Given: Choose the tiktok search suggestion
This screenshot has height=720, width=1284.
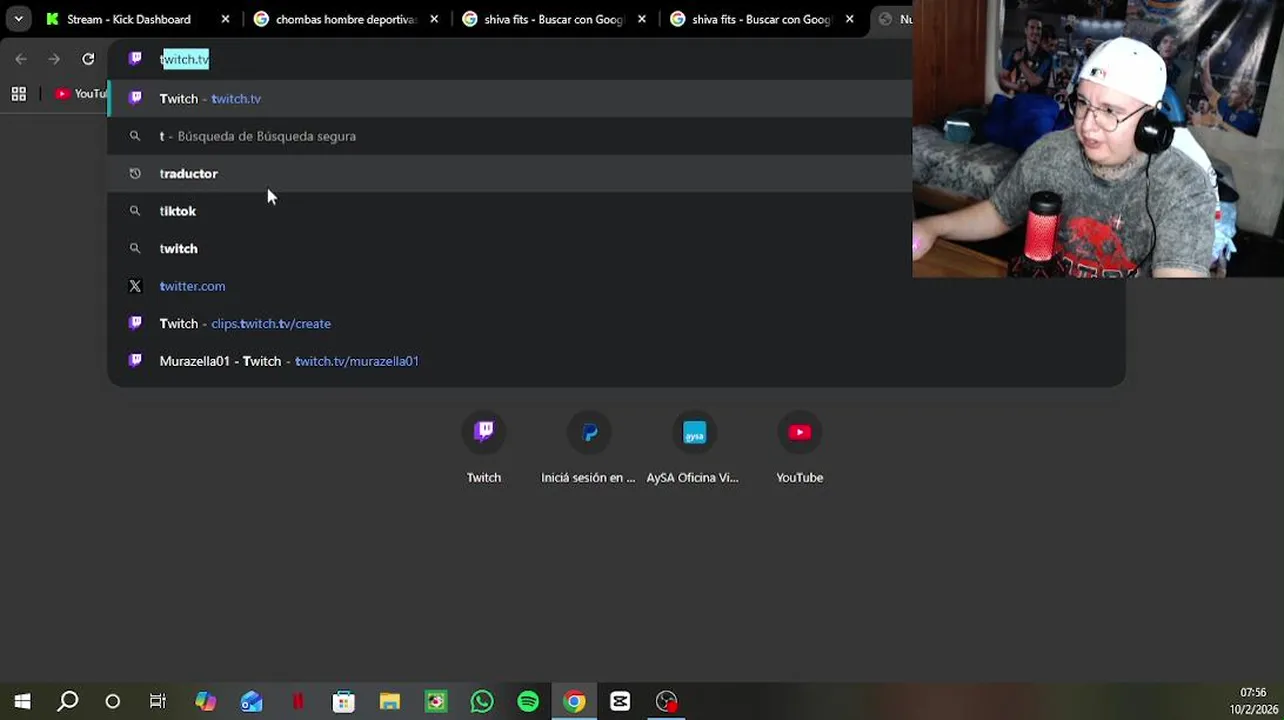Looking at the screenshot, I should [x=616, y=211].
